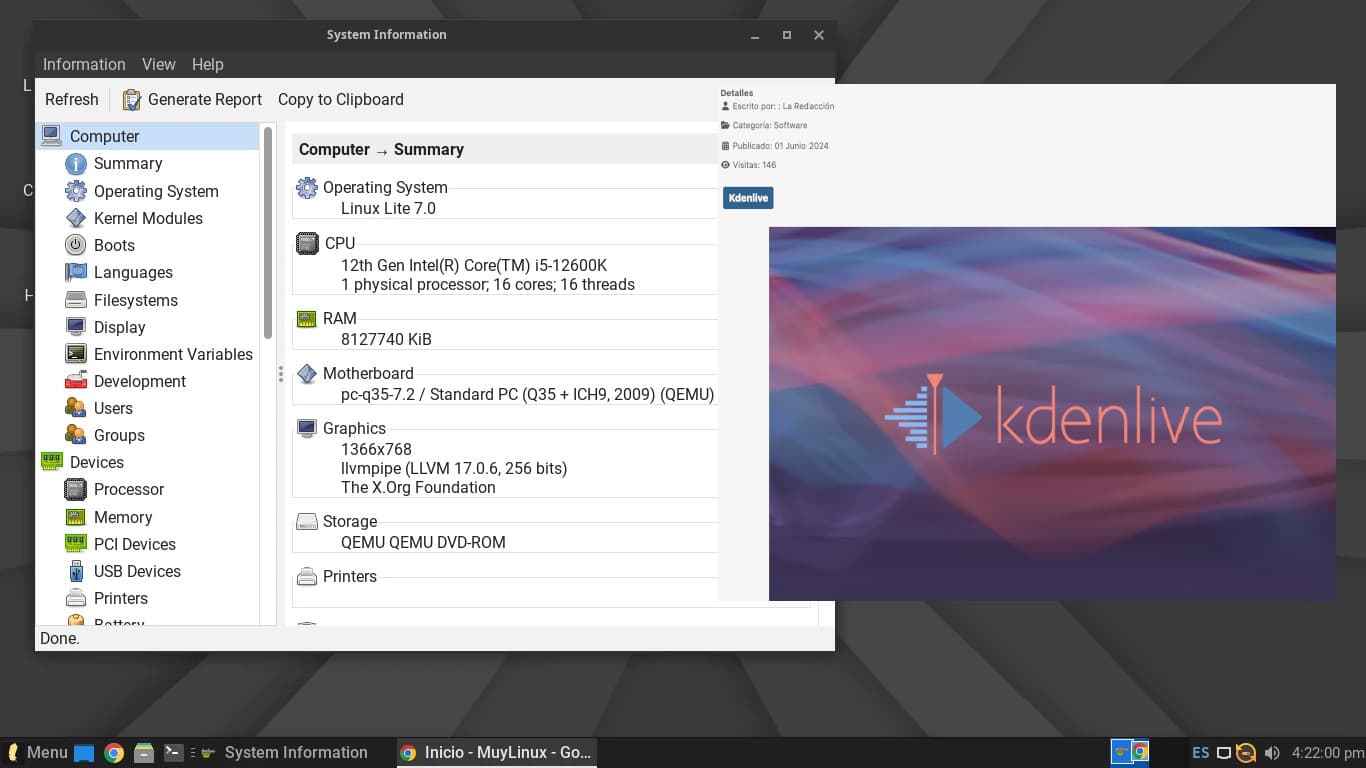Select Languages in the sidebar
The height and width of the screenshot is (768, 1366).
pyautogui.click(x=133, y=272)
